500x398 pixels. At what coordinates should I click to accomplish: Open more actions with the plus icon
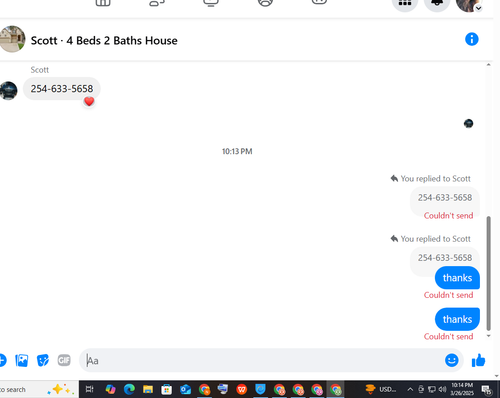pos(2,360)
